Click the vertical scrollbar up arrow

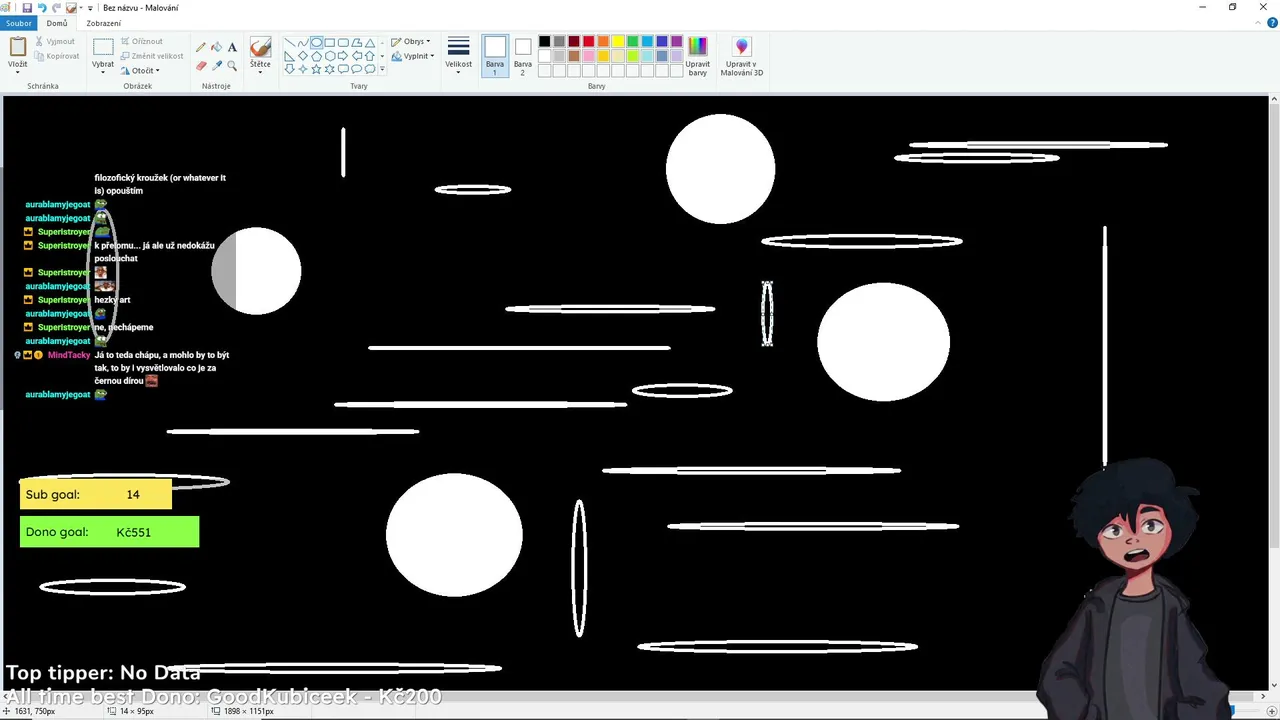(x=1274, y=100)
